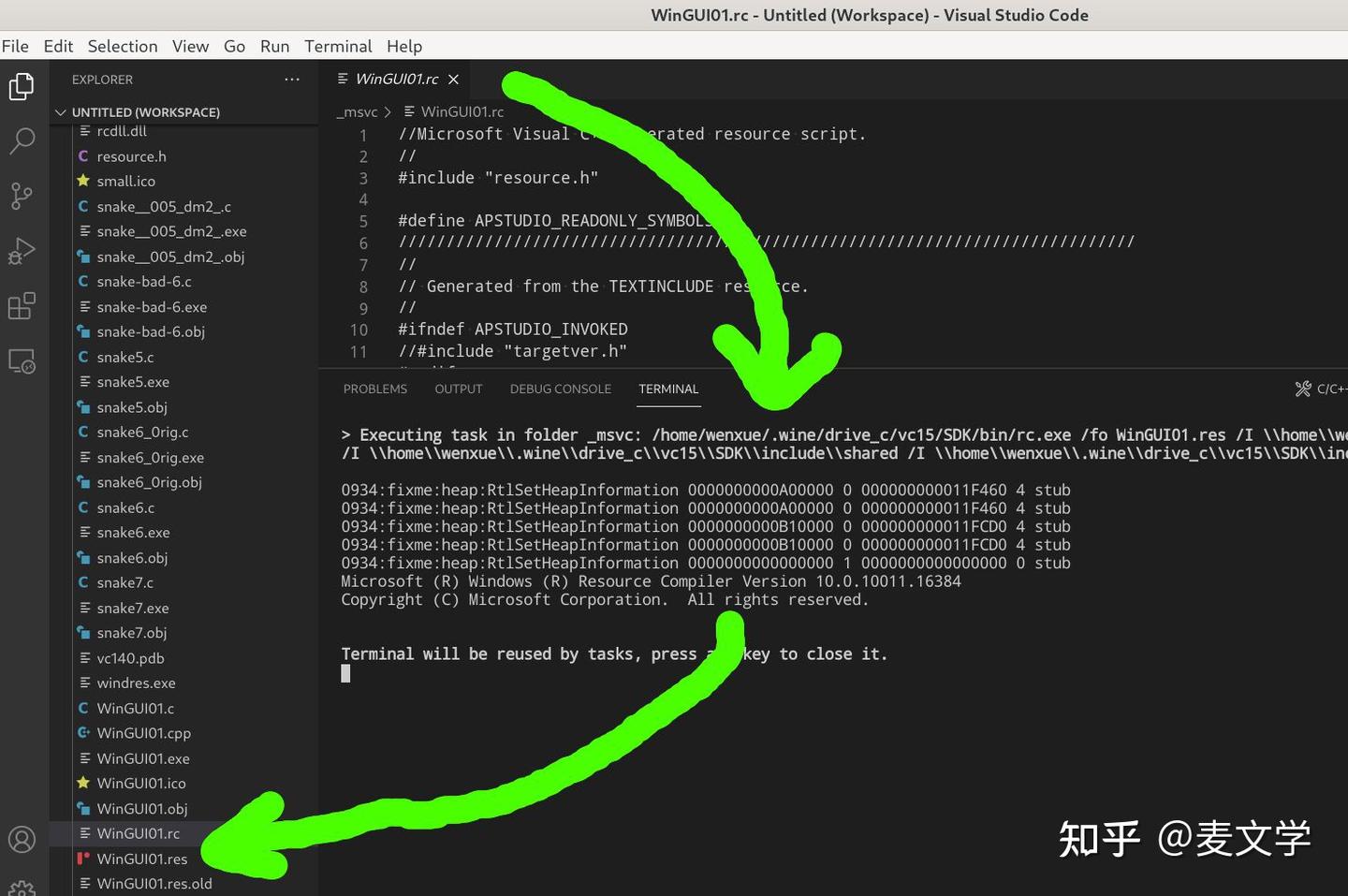Viewport: 1348px width, 896px height.
Task: Select snake6.exe in the explorer
Action: tap(133, 533)
